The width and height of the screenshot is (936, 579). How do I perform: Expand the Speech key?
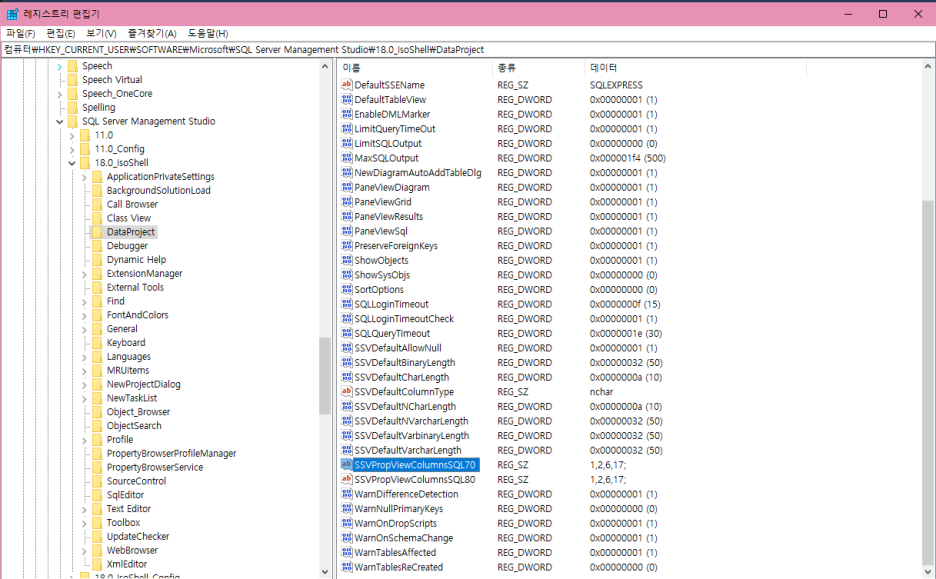tap(60, 66)
